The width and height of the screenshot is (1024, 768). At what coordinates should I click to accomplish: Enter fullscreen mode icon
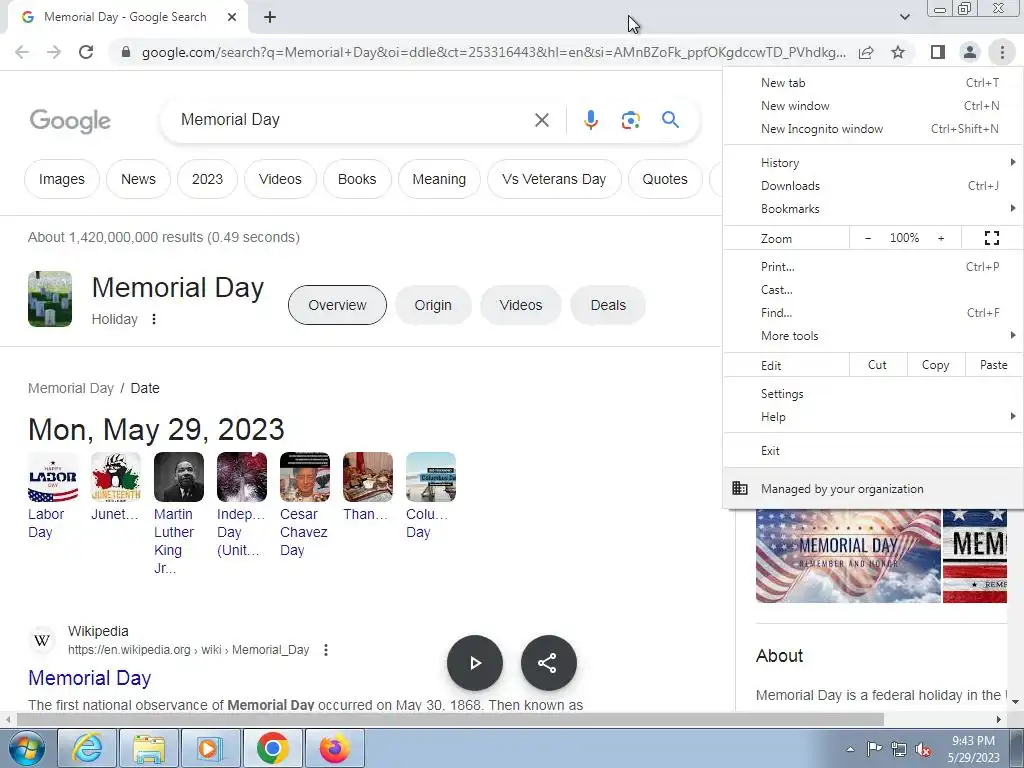[991, 238]
